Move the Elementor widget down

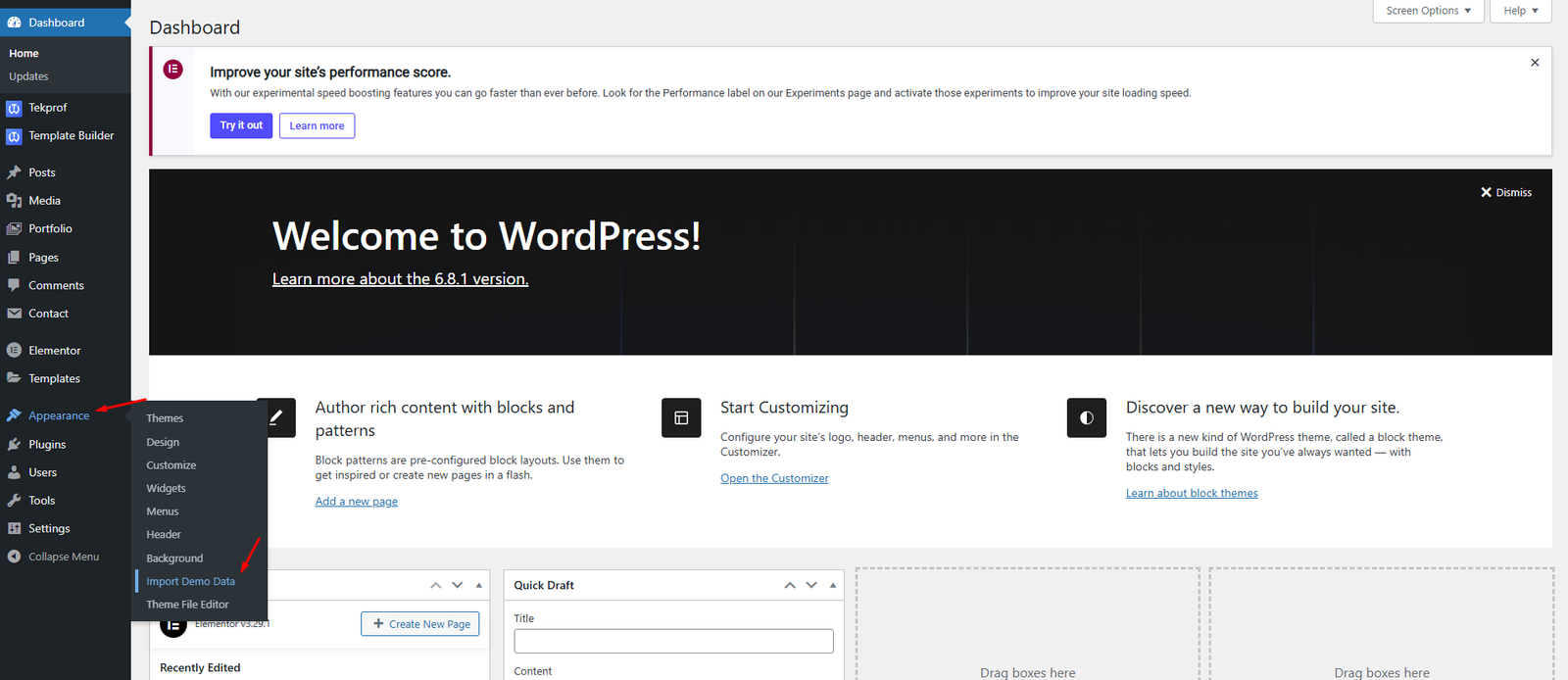coord(458,585)
